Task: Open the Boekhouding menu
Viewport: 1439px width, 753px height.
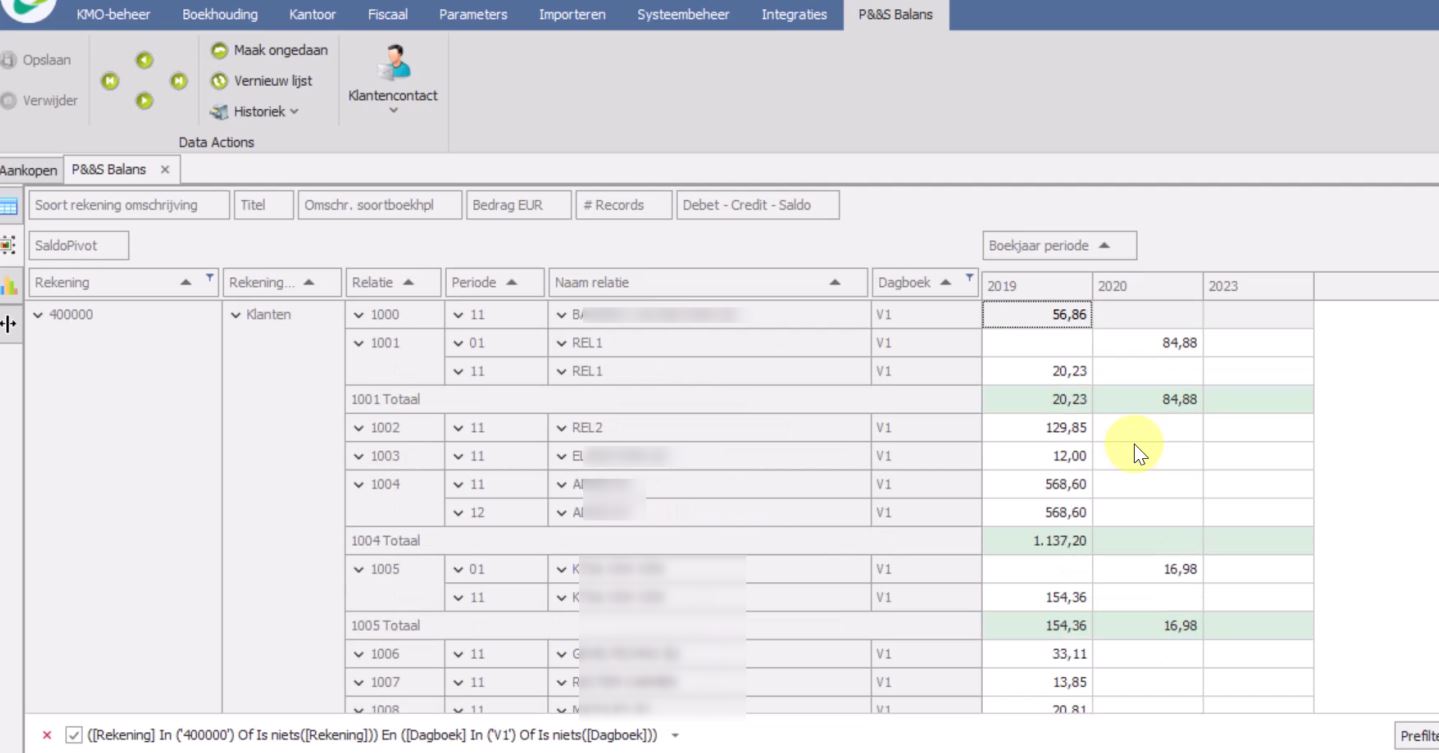Action: [x=220, y=14]
